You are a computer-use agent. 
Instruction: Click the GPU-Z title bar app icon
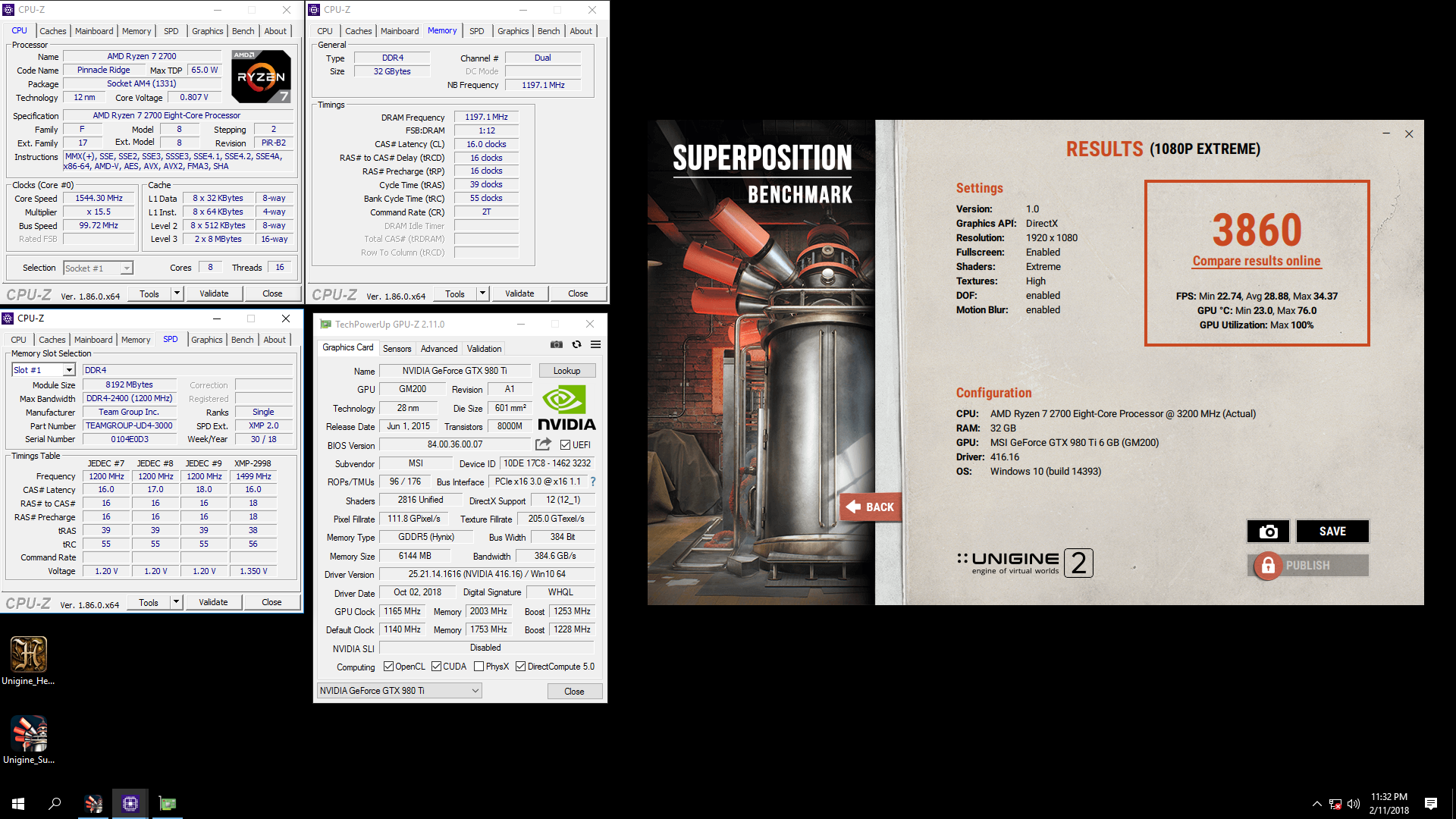325,324
